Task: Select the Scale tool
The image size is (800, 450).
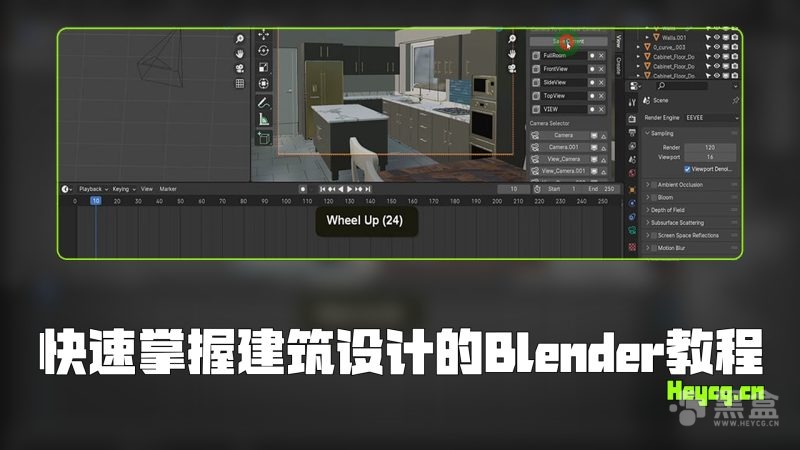Action: (x=263, y=67)
